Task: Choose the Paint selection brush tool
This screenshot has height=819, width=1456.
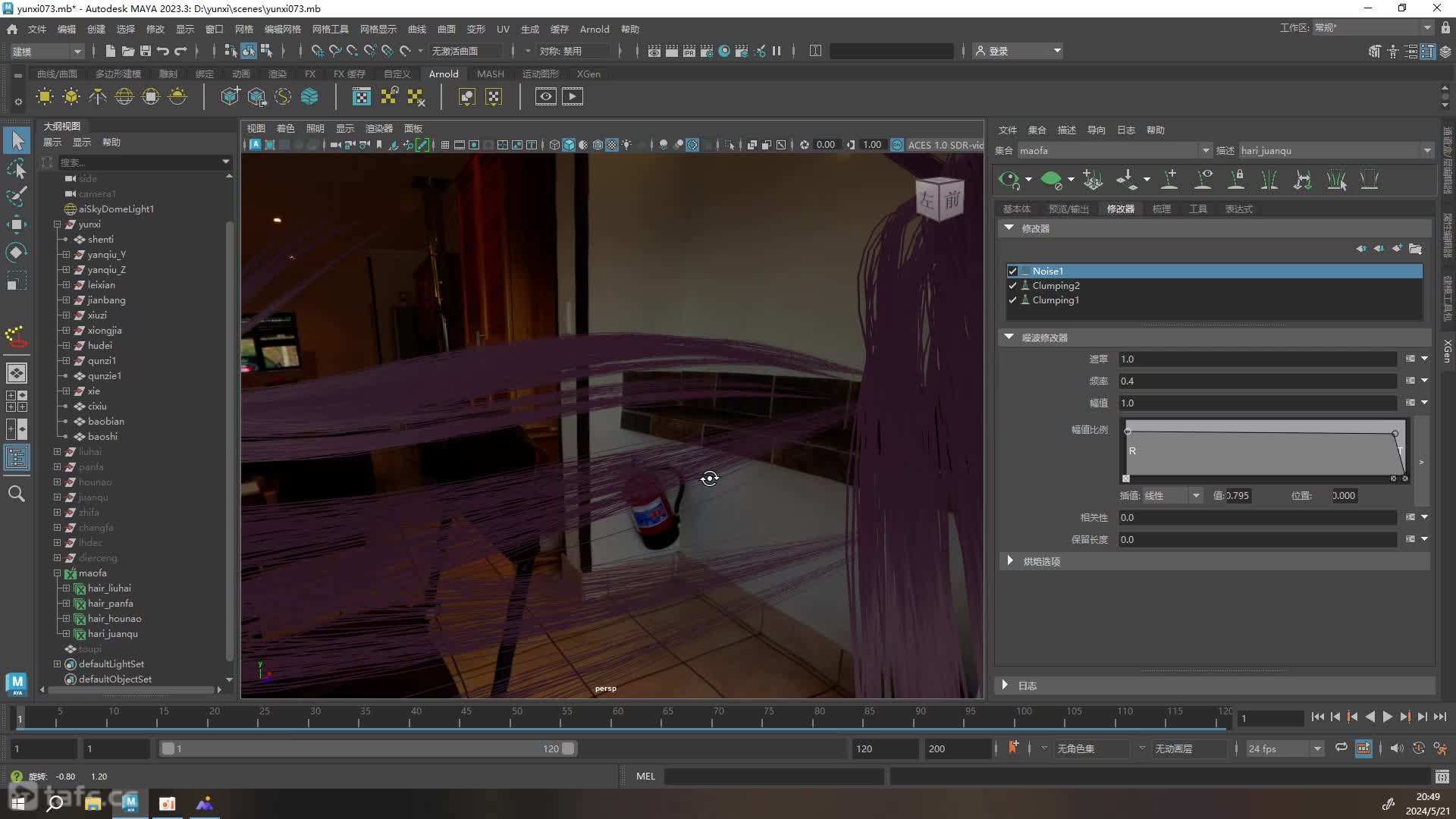Action: (x=17, y=196)
